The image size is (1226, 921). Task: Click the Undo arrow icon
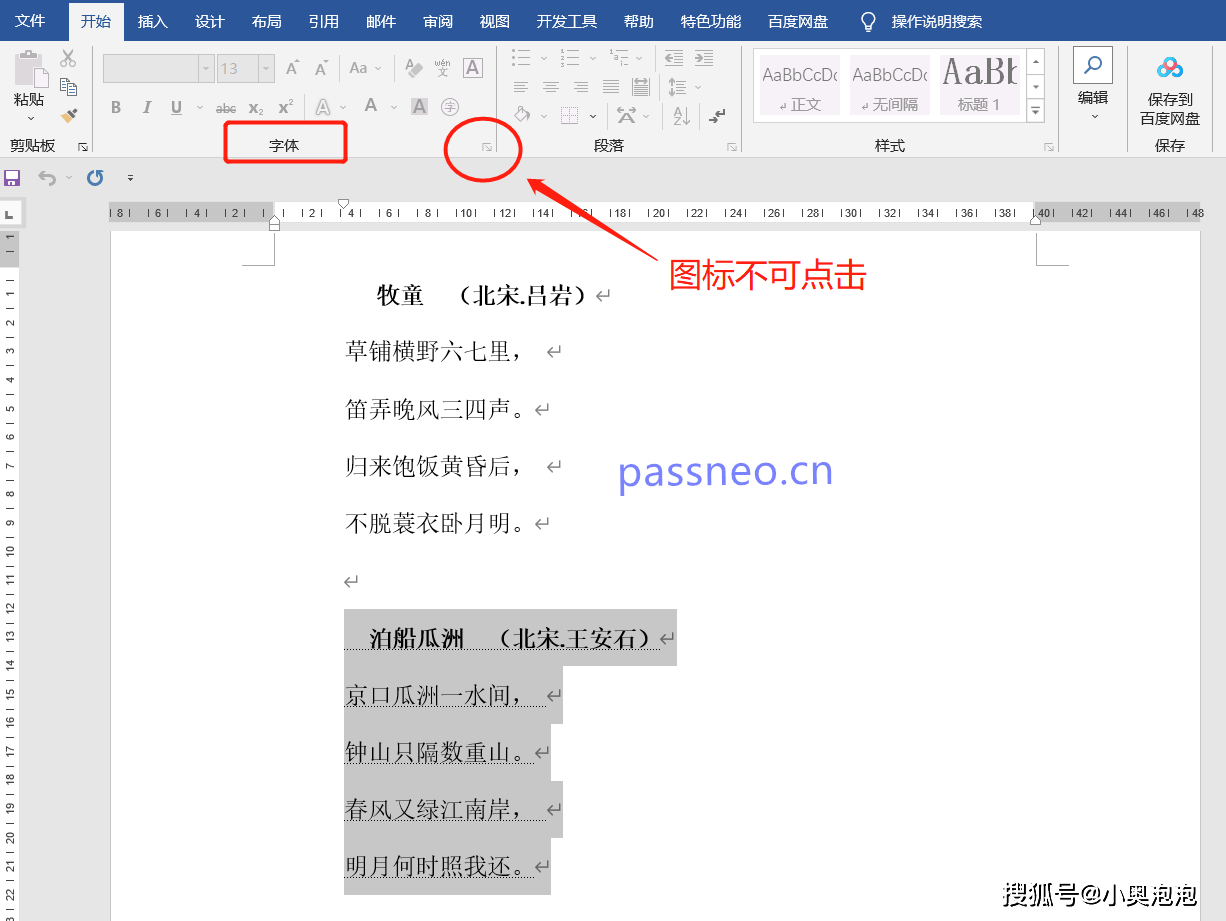[46, 178]
